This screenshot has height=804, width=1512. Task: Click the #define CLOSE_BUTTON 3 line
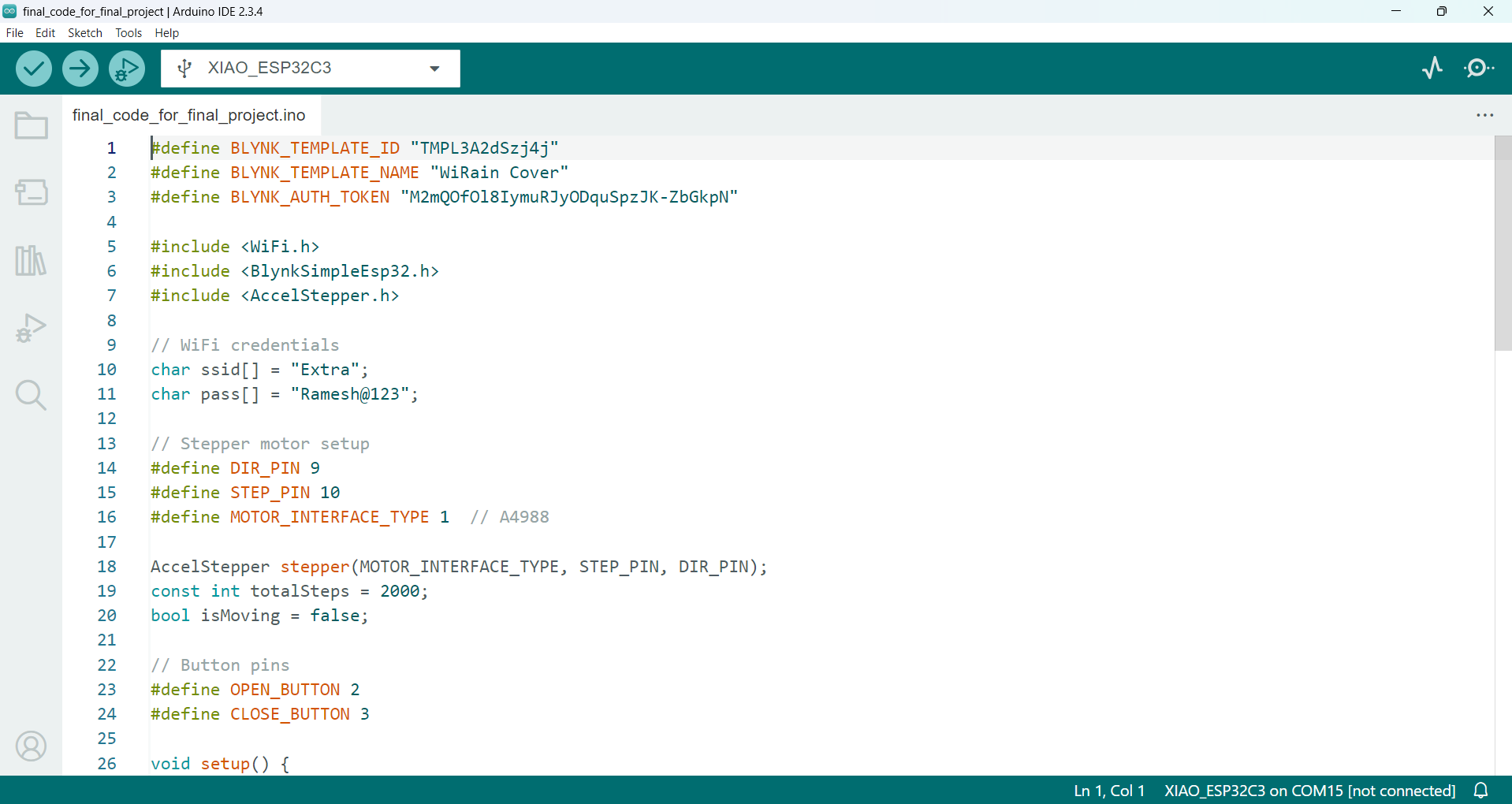(x=260, y=714)
